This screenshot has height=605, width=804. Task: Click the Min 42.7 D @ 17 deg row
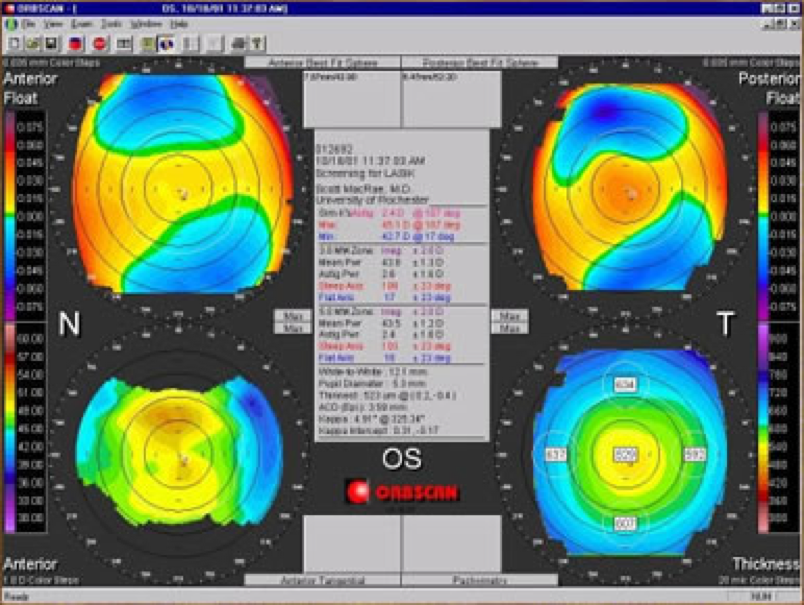(386, 236)
